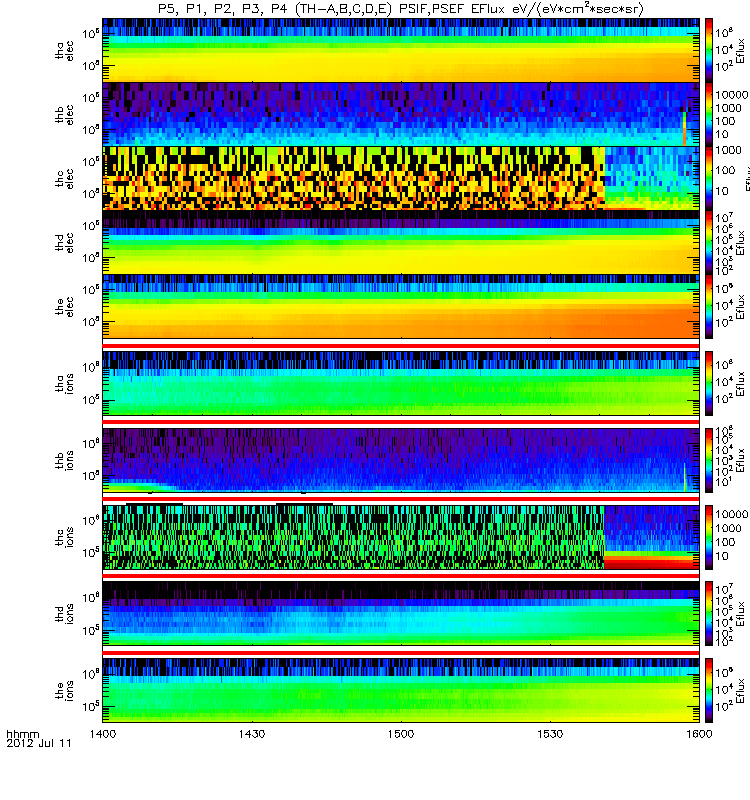Select the 'thd ions' y-axis label
The image size is (750, 800).
pyautogui.click(x=64, y=614)
